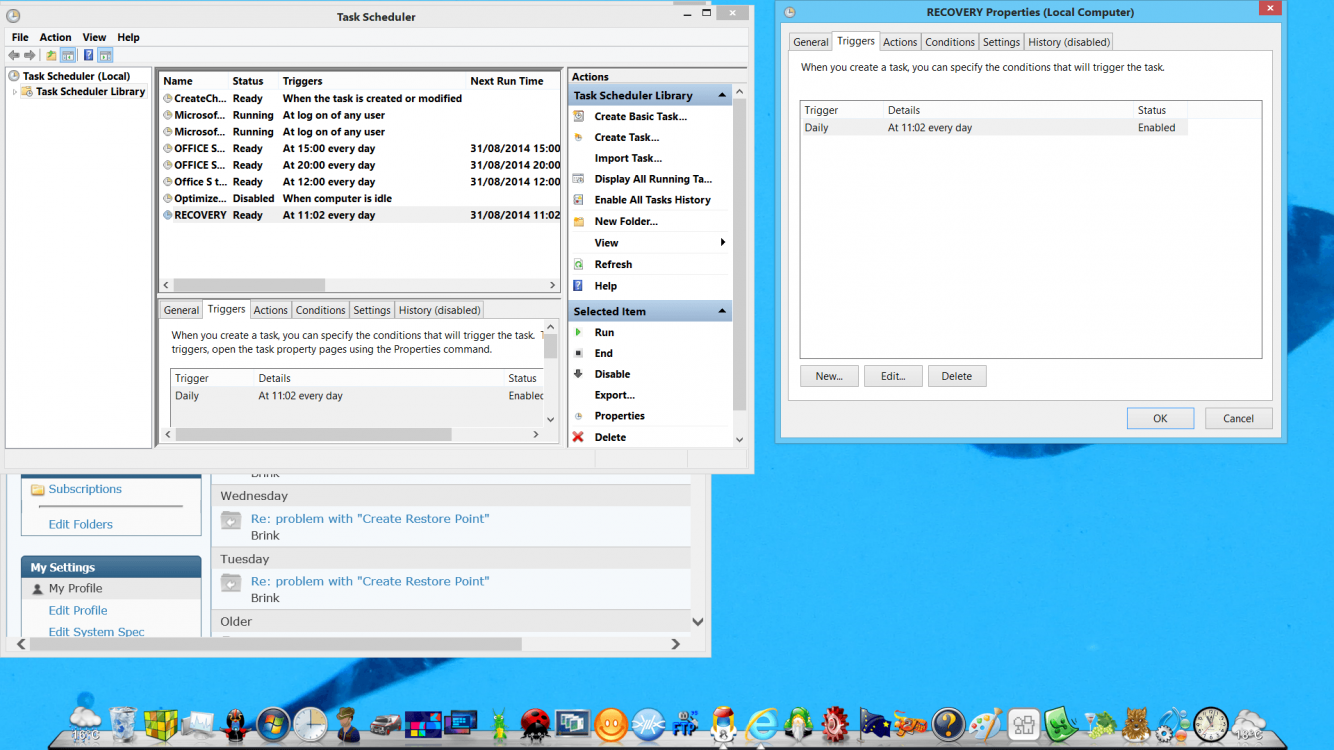Switch to General tab in RECOVERY Properties dialog
The height and width of the screenshot is (750, 1334).
(x=811, y=42)
